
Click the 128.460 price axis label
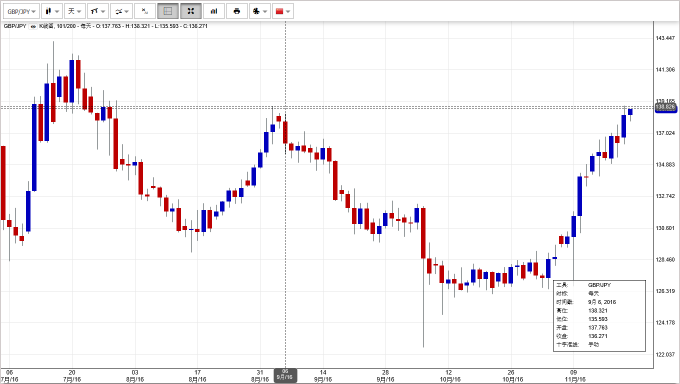tap(665, 260)
